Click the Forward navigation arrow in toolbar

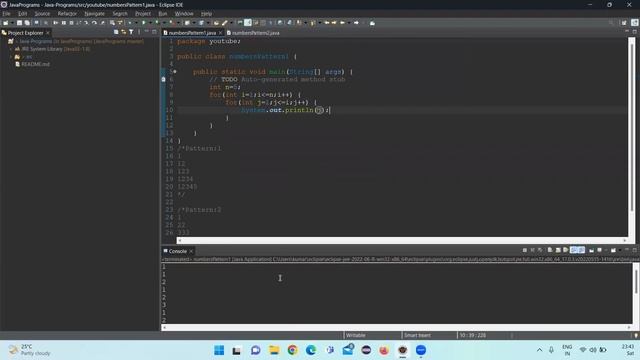(356, 23)
